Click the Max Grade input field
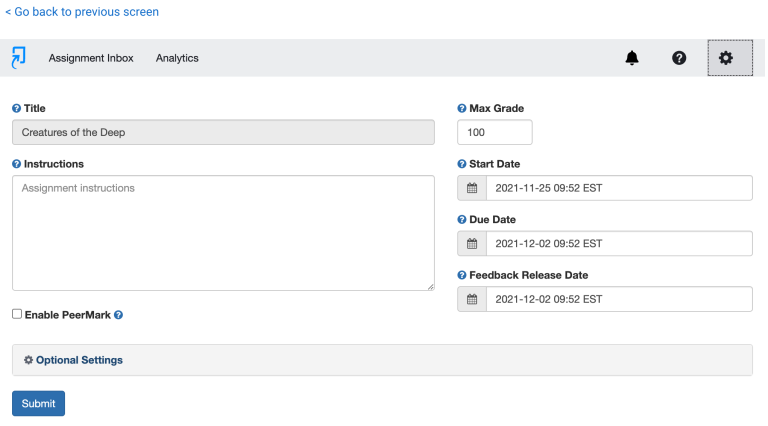The width and height of the screenshot is (768, 426). pos(495,132)
